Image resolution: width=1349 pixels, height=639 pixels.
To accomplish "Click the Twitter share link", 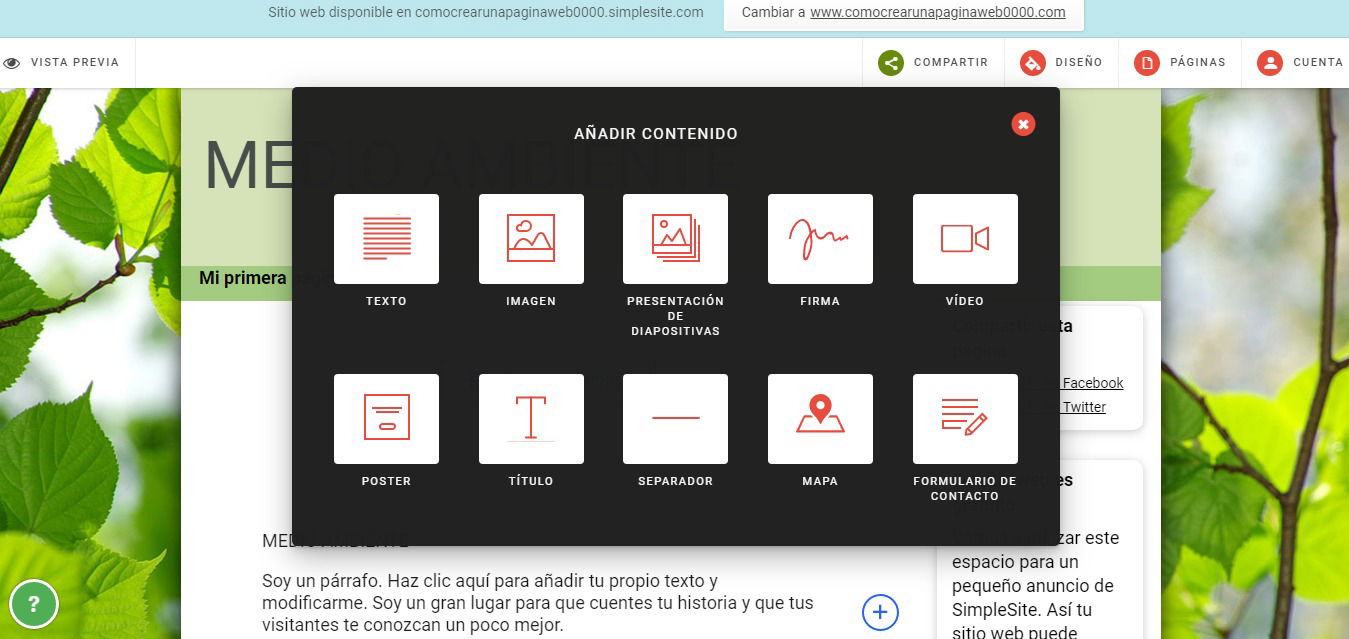I will pyautogui.click(x=1084, y=407).
